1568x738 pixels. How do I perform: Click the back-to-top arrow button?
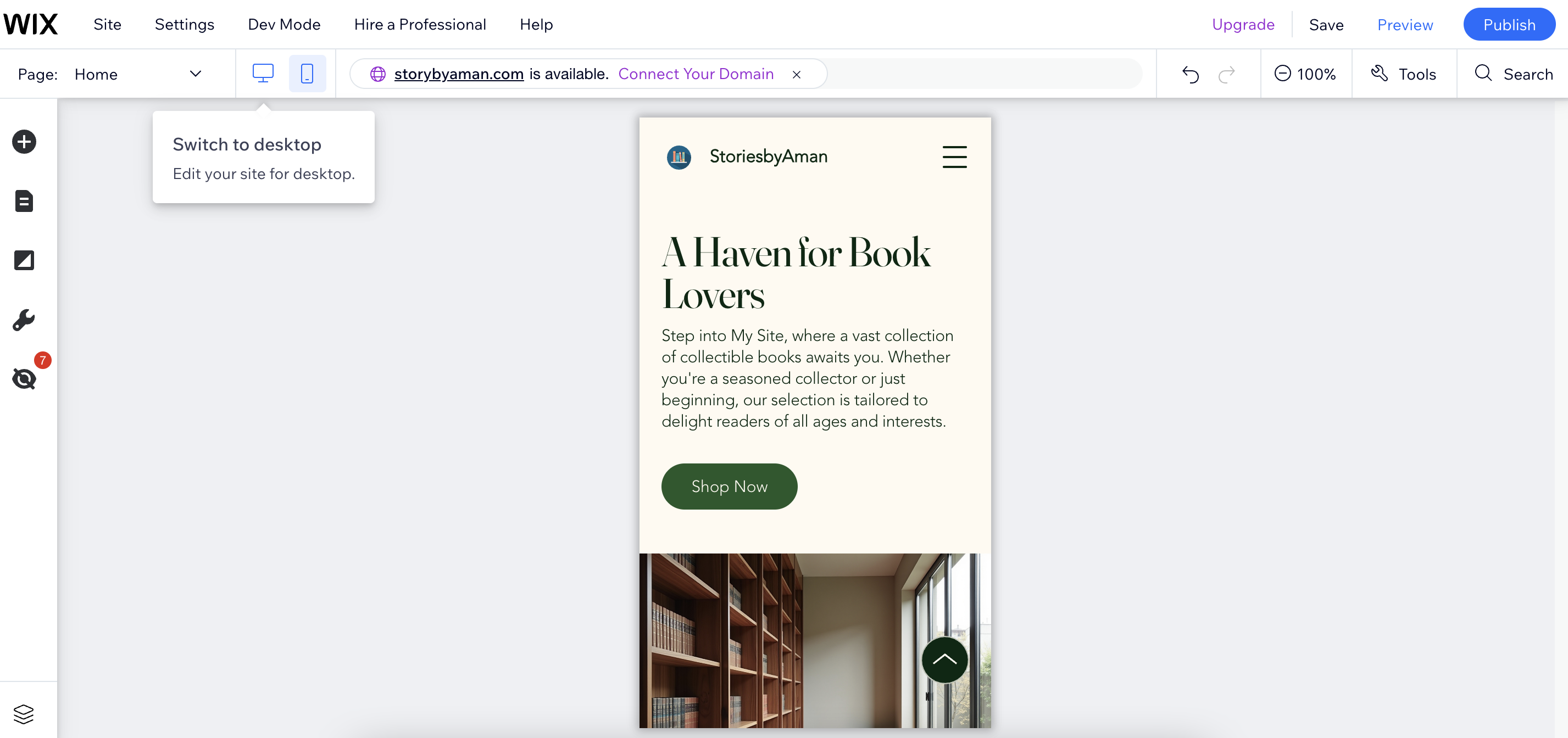coord(944,659)
